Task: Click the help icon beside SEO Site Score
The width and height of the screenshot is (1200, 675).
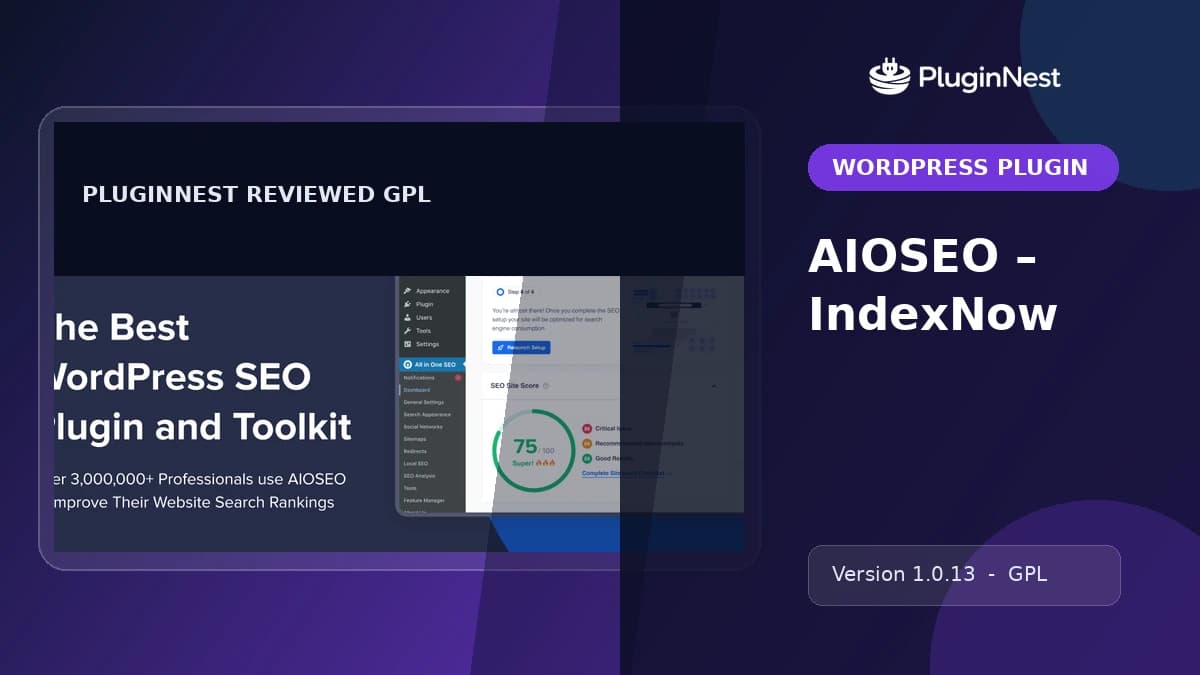Action: (545, 385)
